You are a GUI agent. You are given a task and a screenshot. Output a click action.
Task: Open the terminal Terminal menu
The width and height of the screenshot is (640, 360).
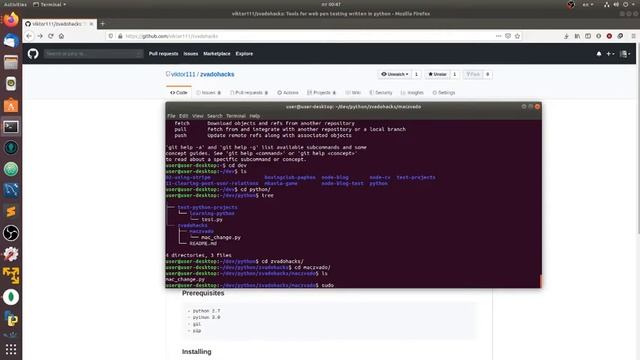(236, 116)
